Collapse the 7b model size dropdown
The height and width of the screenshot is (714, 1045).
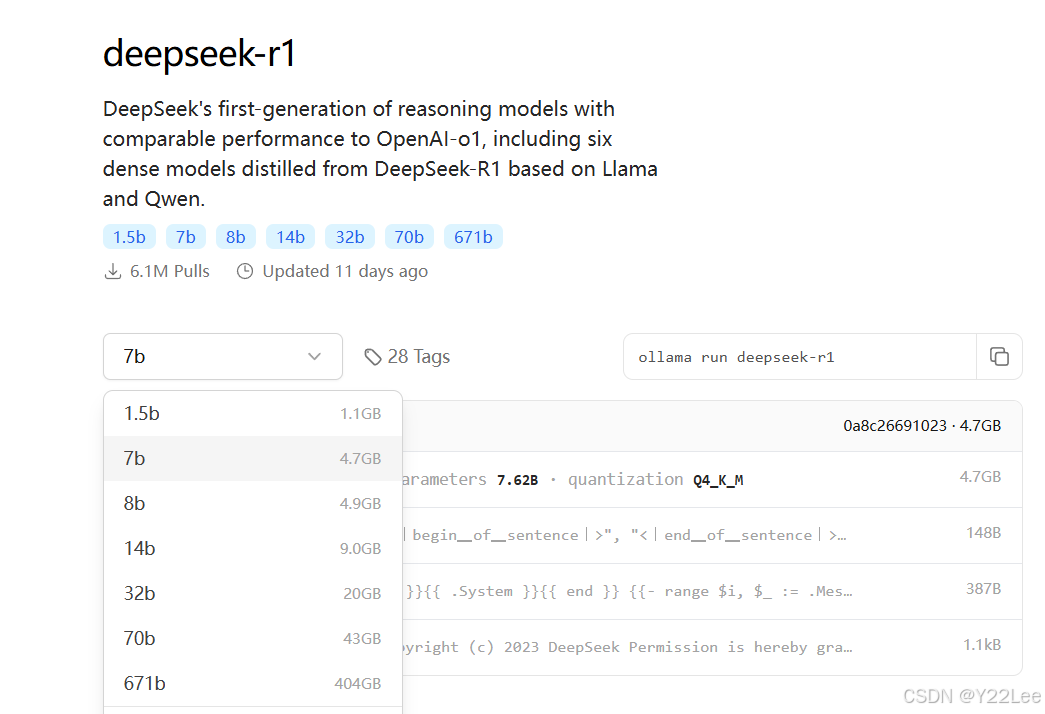coord(222,357)
